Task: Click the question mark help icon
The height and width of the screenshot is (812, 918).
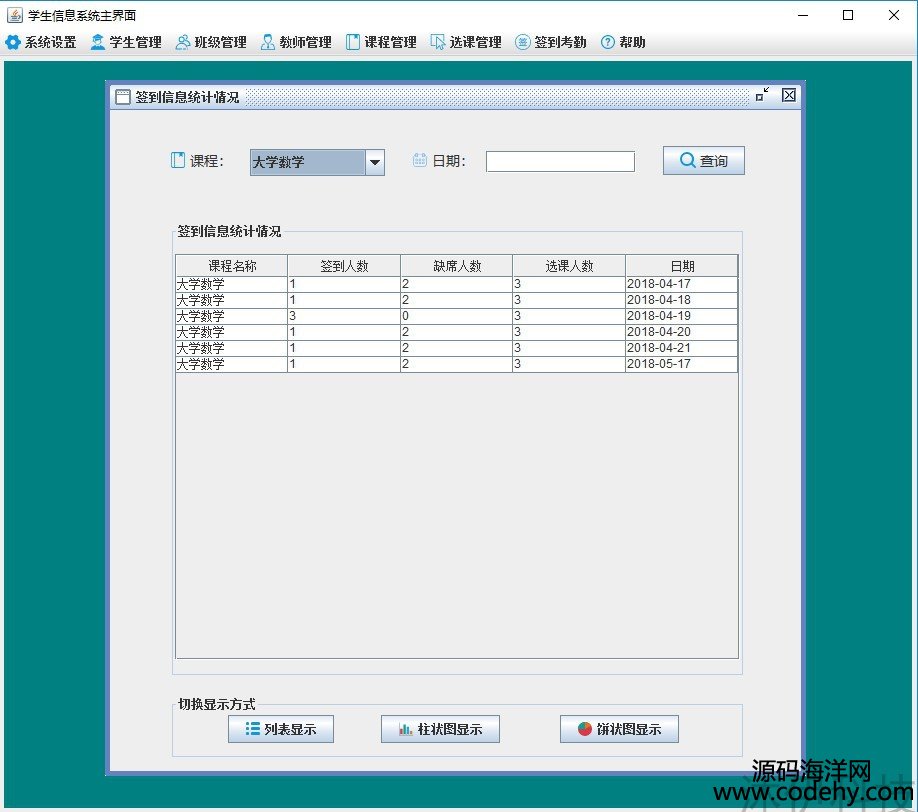Action: point(608,42)
